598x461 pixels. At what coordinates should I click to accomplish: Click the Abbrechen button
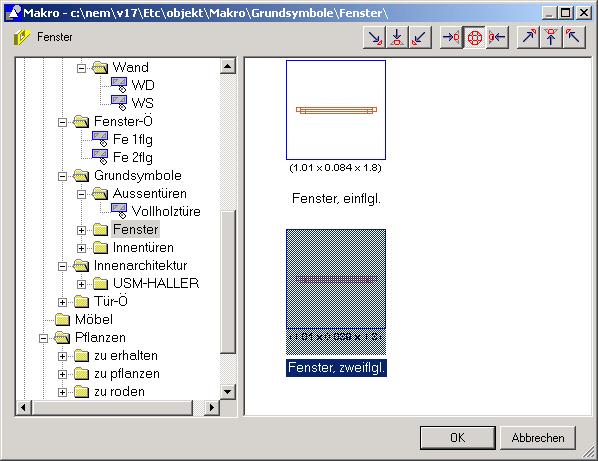pyautogui.click(x=538, y=438)
